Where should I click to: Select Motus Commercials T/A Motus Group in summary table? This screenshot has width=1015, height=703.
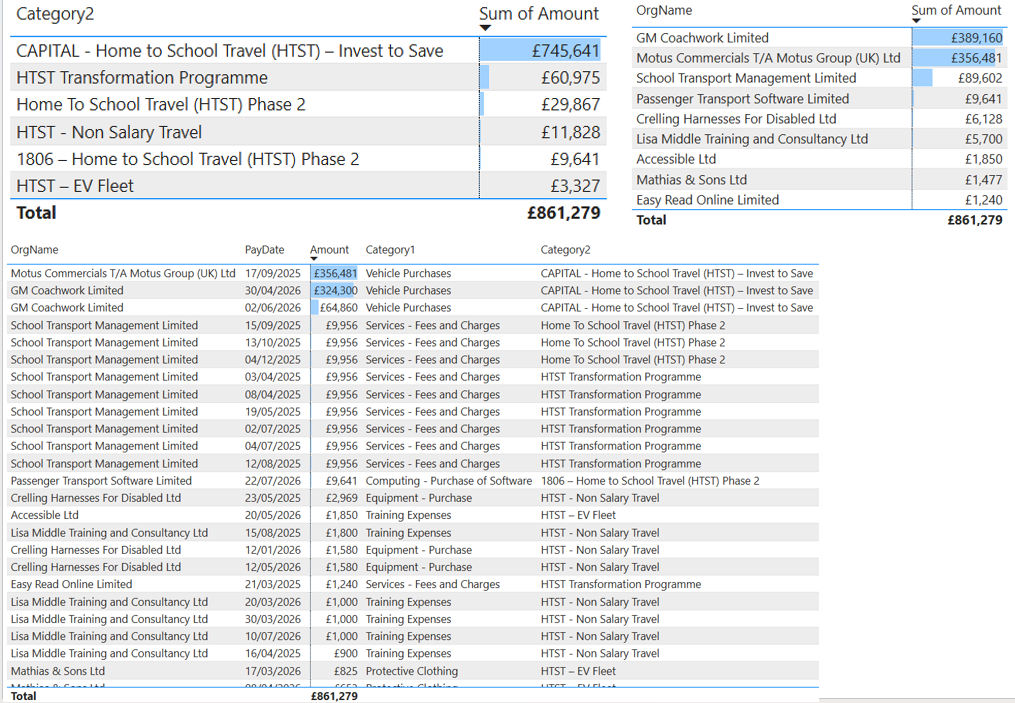(819, 58)
